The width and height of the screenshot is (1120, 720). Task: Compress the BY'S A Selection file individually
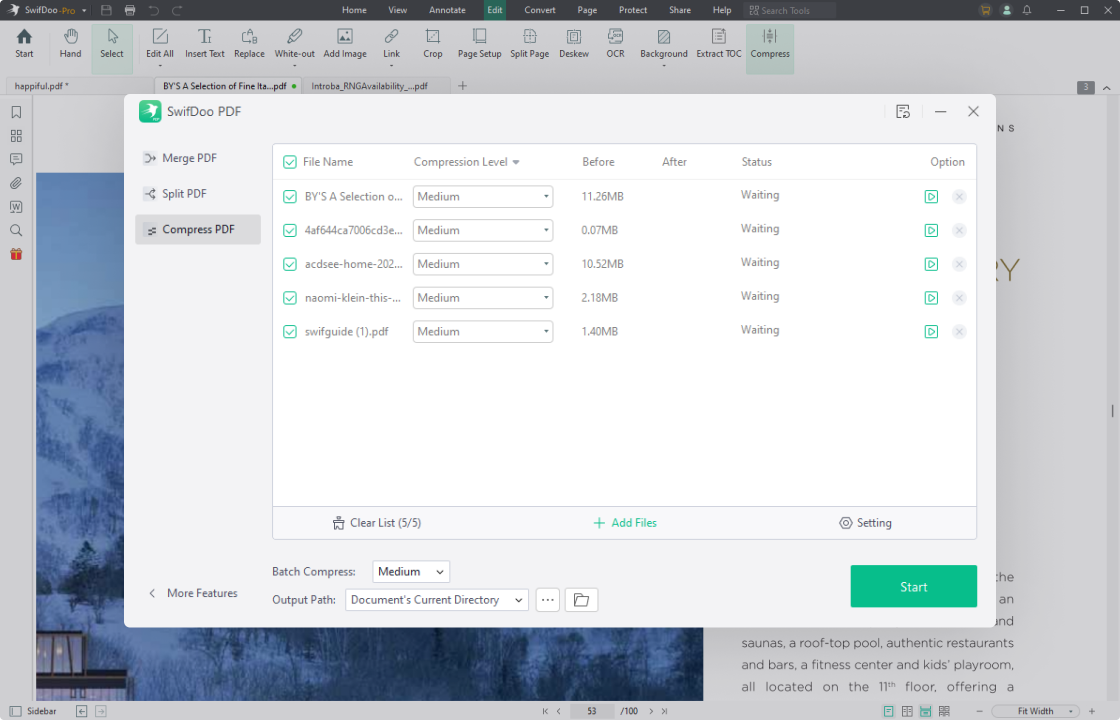pyautogui.click(x=931, y=196)
